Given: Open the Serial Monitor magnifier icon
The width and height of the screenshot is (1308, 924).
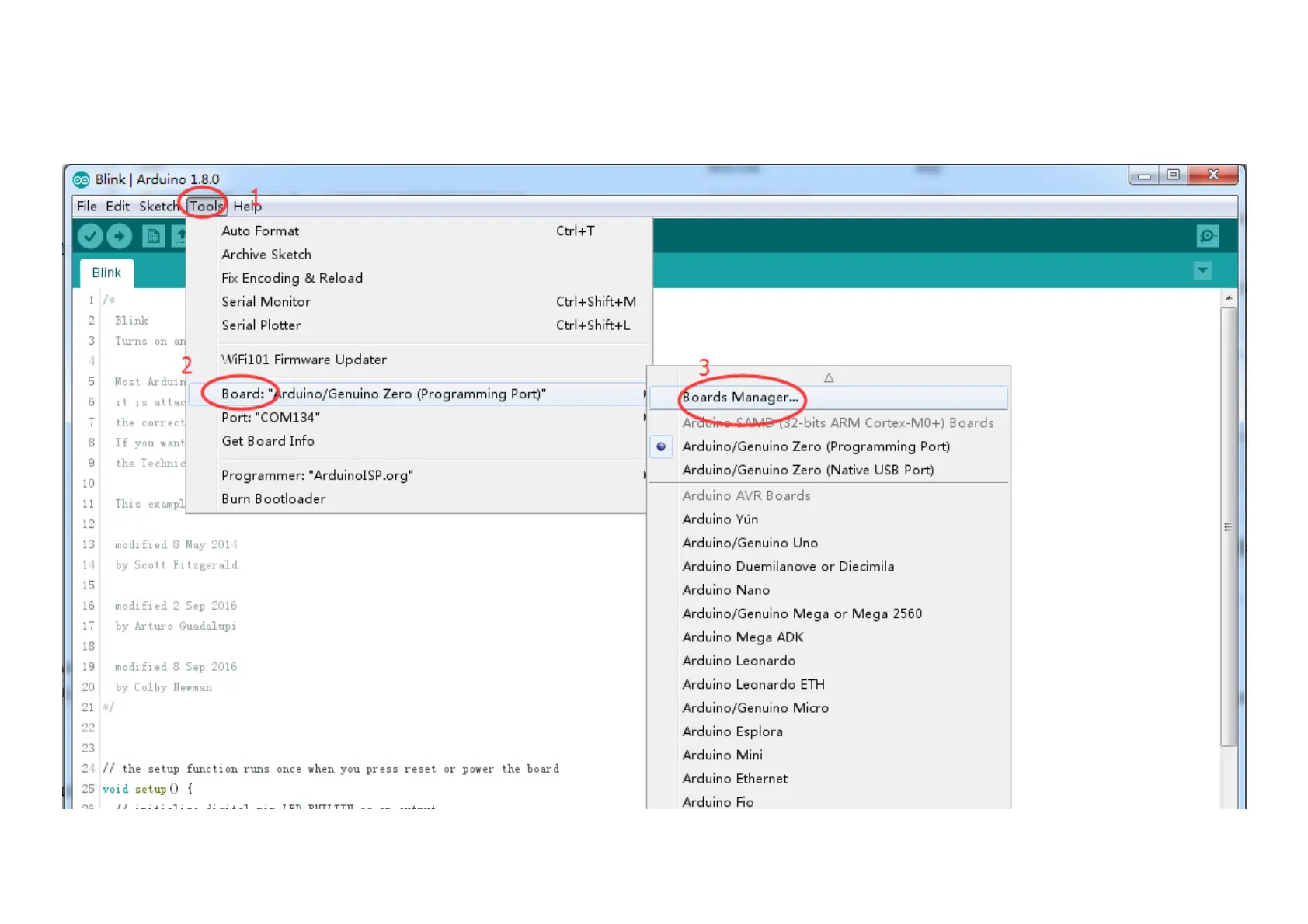Looking at the screenshot, I should (1208, 235).
